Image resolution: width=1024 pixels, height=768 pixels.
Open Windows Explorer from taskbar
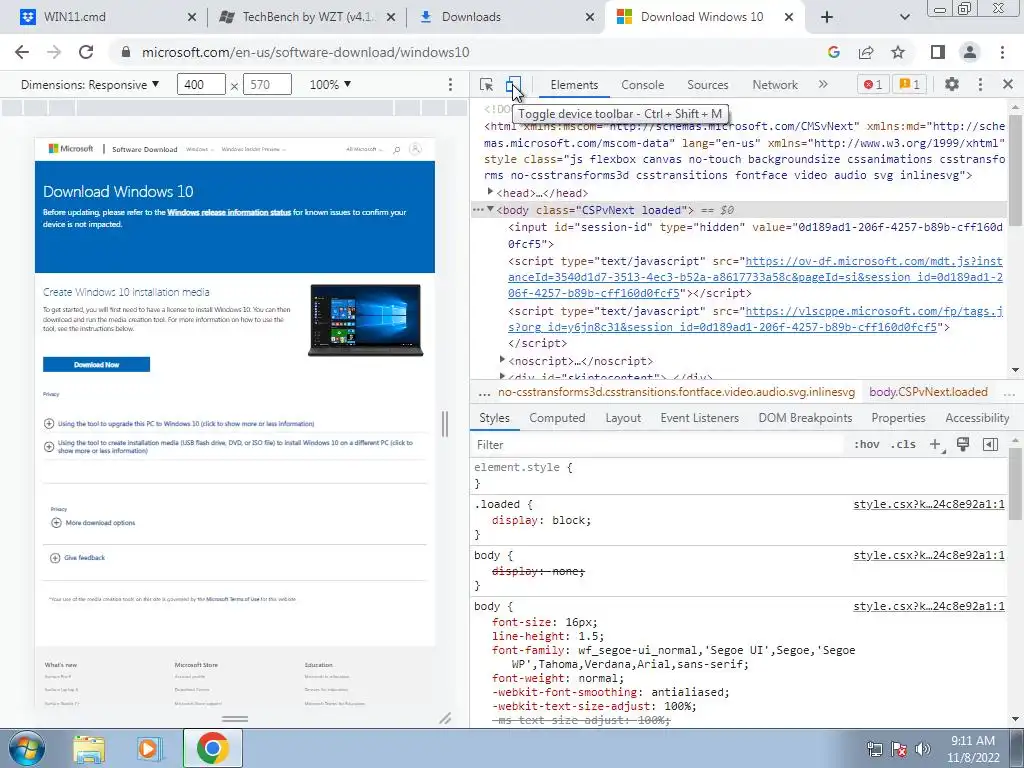point(89,748)
